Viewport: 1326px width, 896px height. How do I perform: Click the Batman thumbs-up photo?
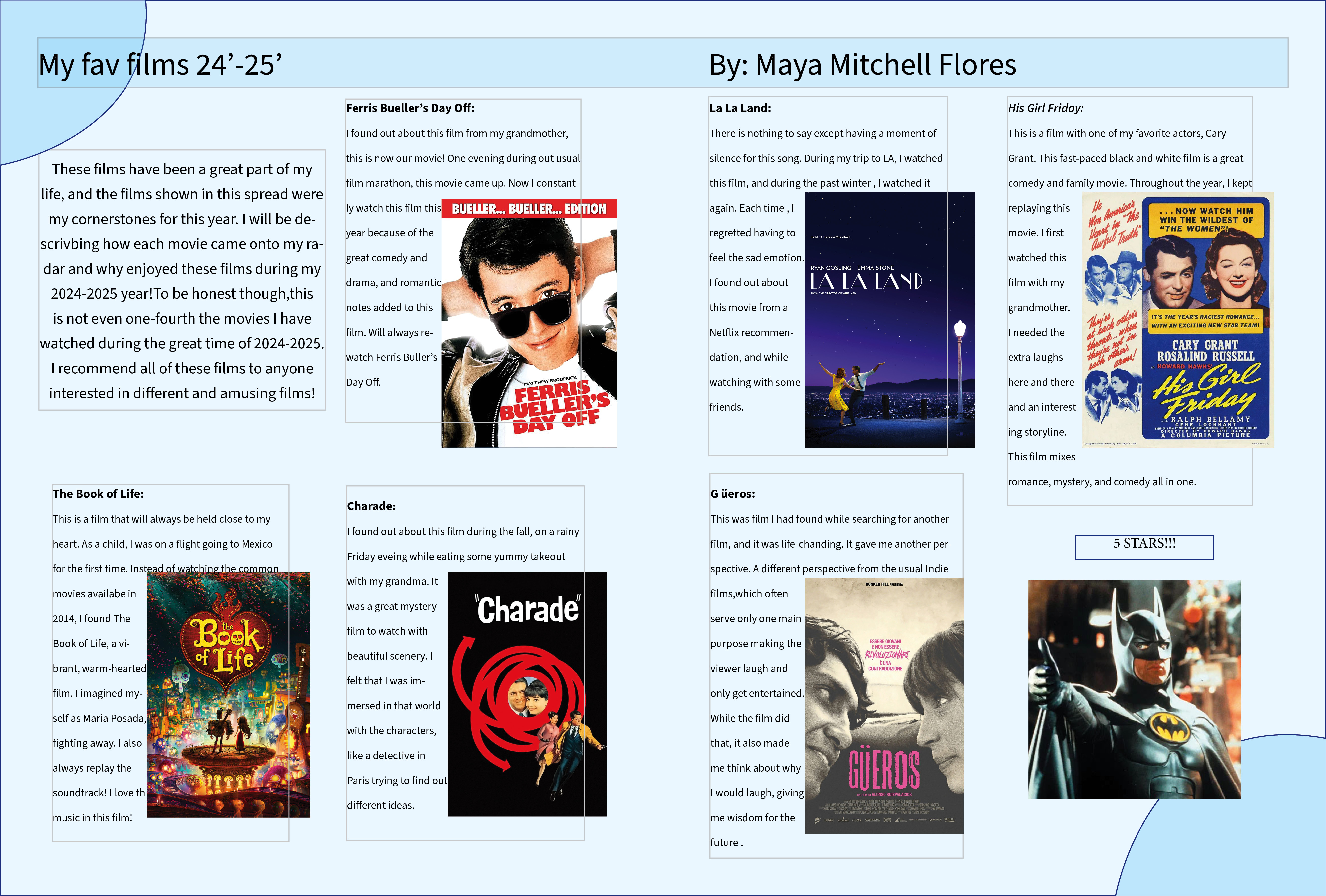click(x=1134, y=689)
